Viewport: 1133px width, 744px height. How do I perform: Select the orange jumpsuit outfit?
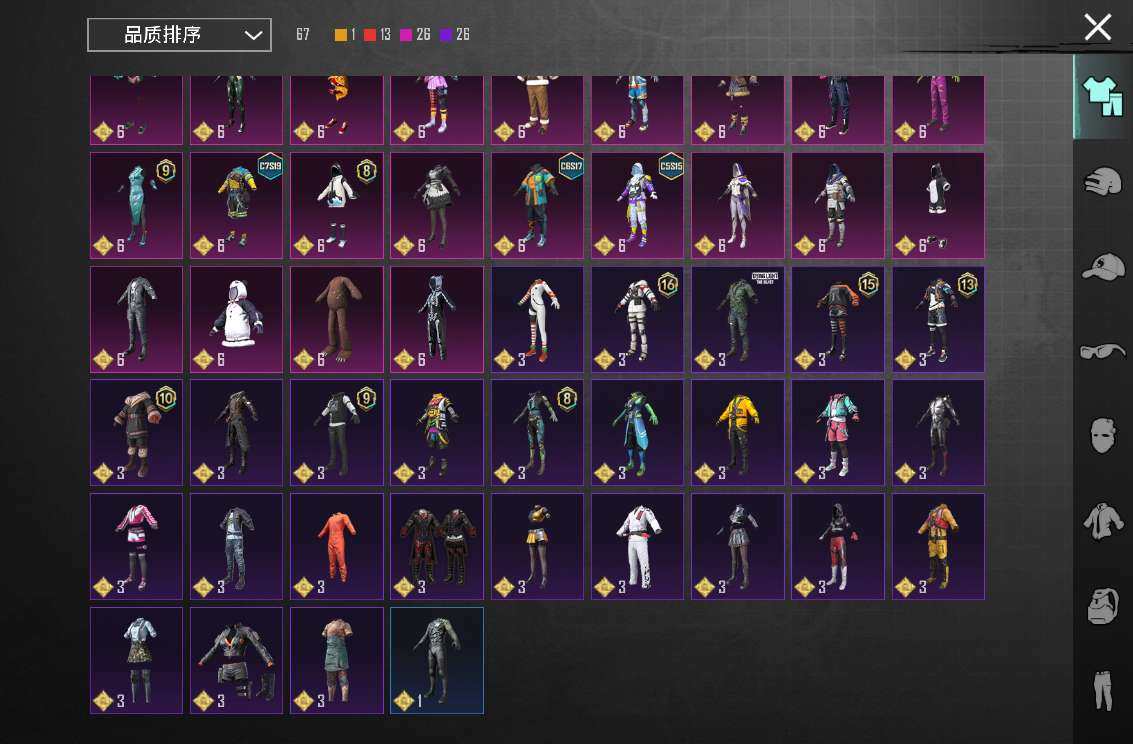pyautogui.click(x=337, y=546)
